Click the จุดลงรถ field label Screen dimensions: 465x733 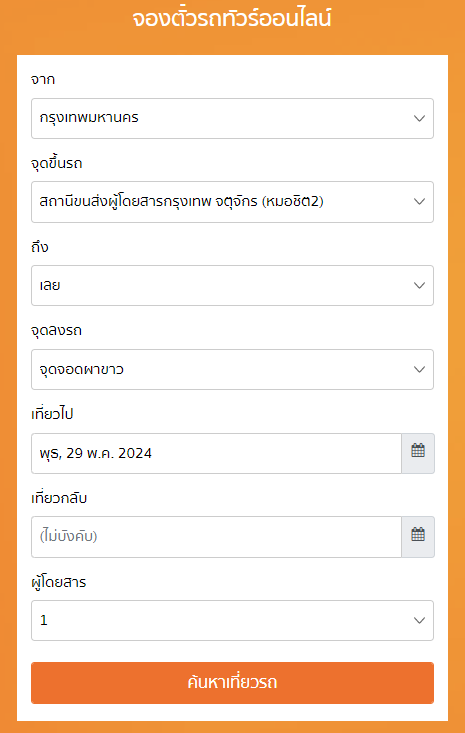pyautogui.click(x=57, y=331)
